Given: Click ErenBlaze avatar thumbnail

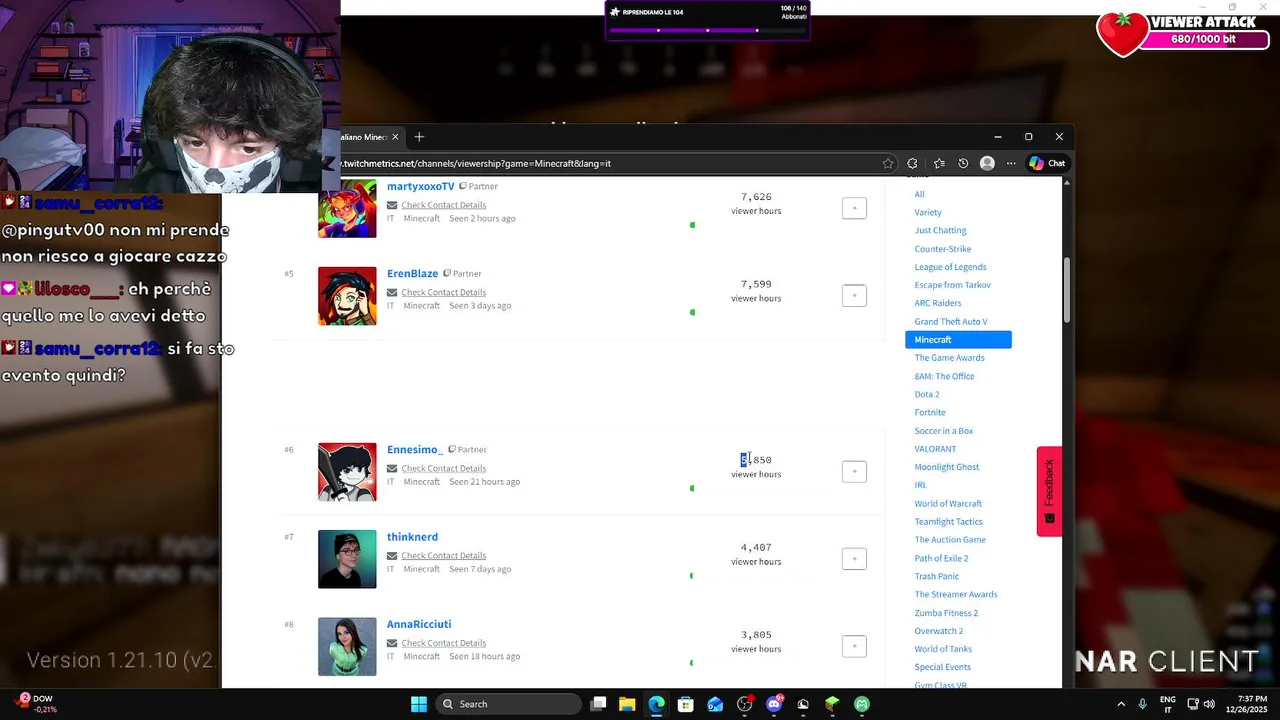Looking at the screenshot, I should tap(347, 296).
